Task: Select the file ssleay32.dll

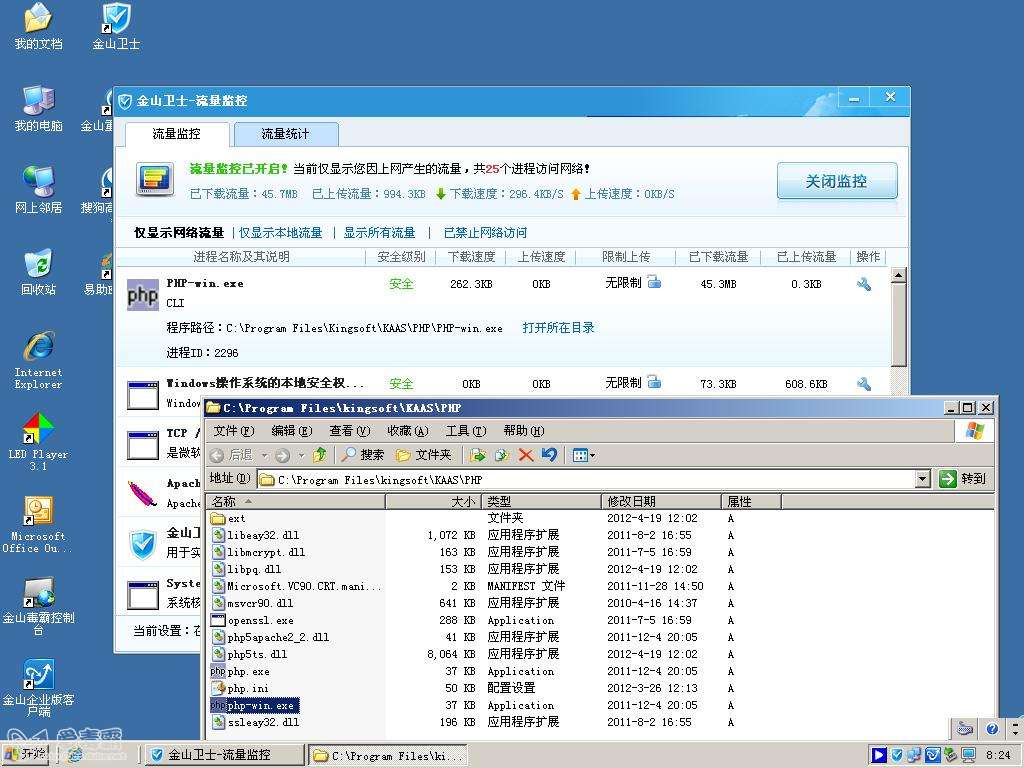Action: pyautogui.click(x=255, y=722)
